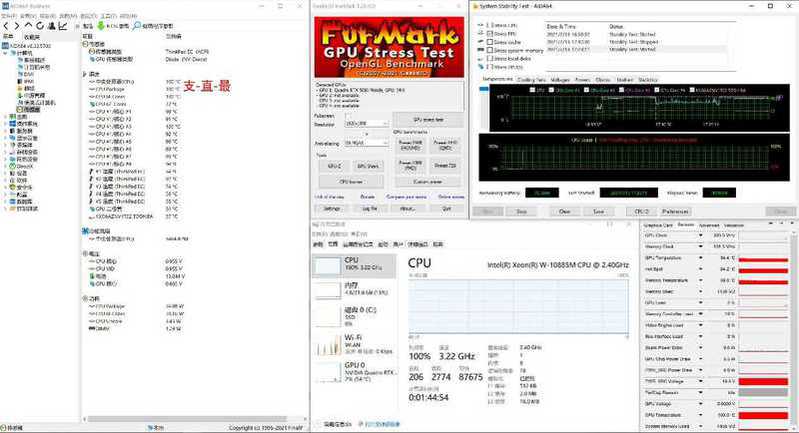Toggle the CPU graph checkbox in temperature chart
The height and width of the screenshot is (433, 799).
532,90
